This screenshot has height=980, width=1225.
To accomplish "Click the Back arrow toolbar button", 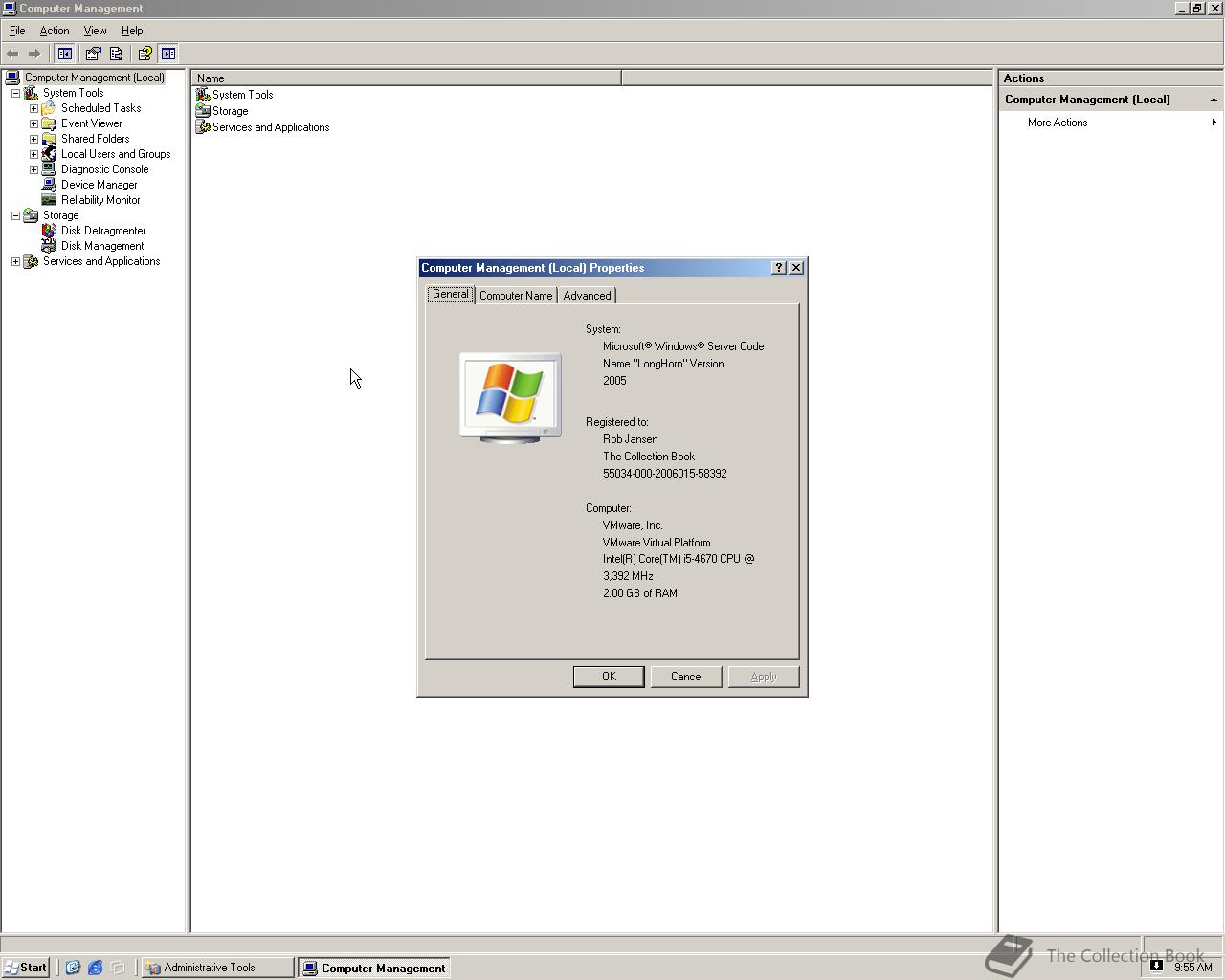I will coord(12,54).
